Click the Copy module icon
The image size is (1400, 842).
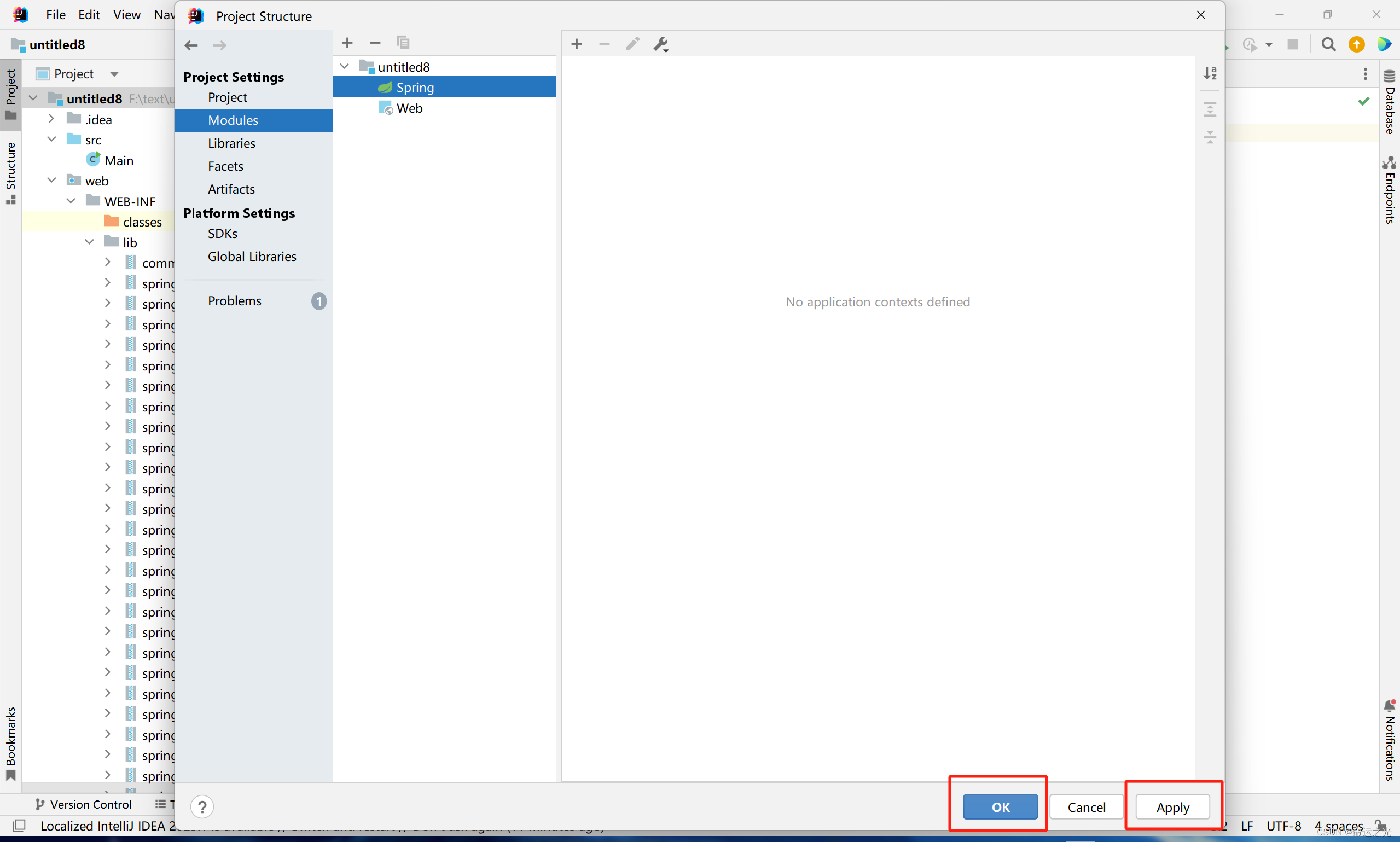coord(403,43)
